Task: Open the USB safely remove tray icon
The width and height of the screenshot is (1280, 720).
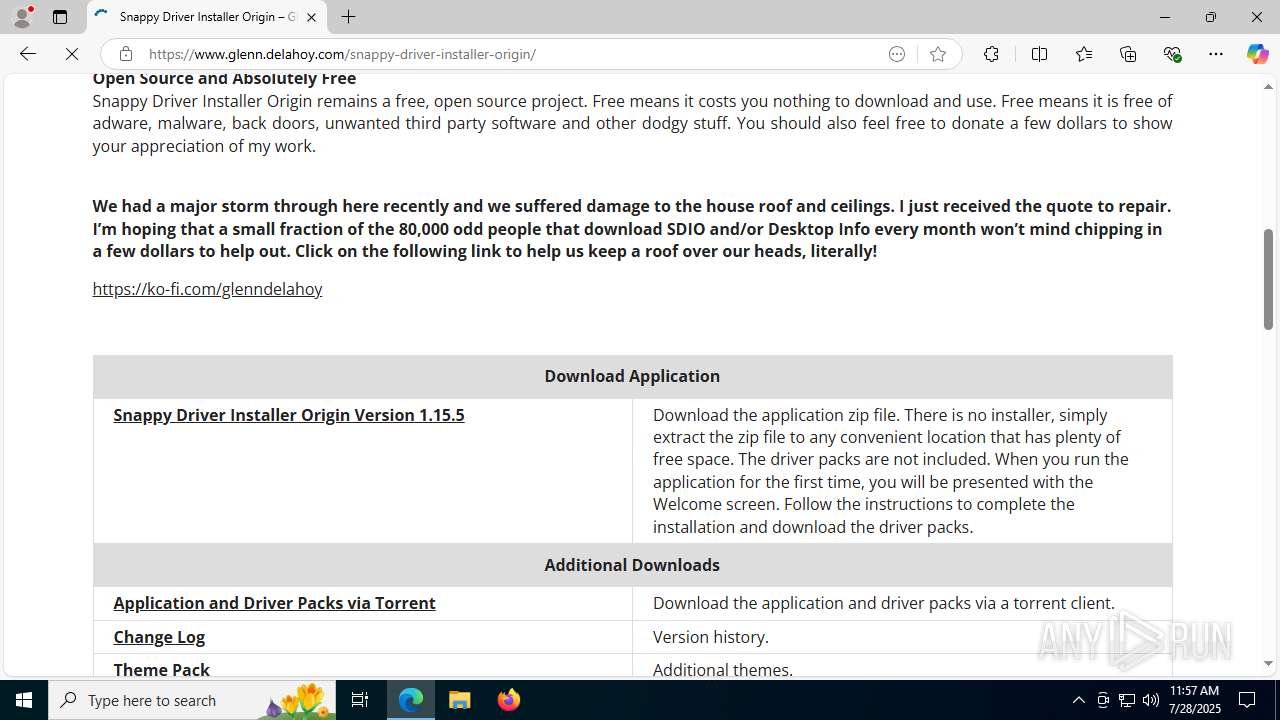Action: 1103,700
